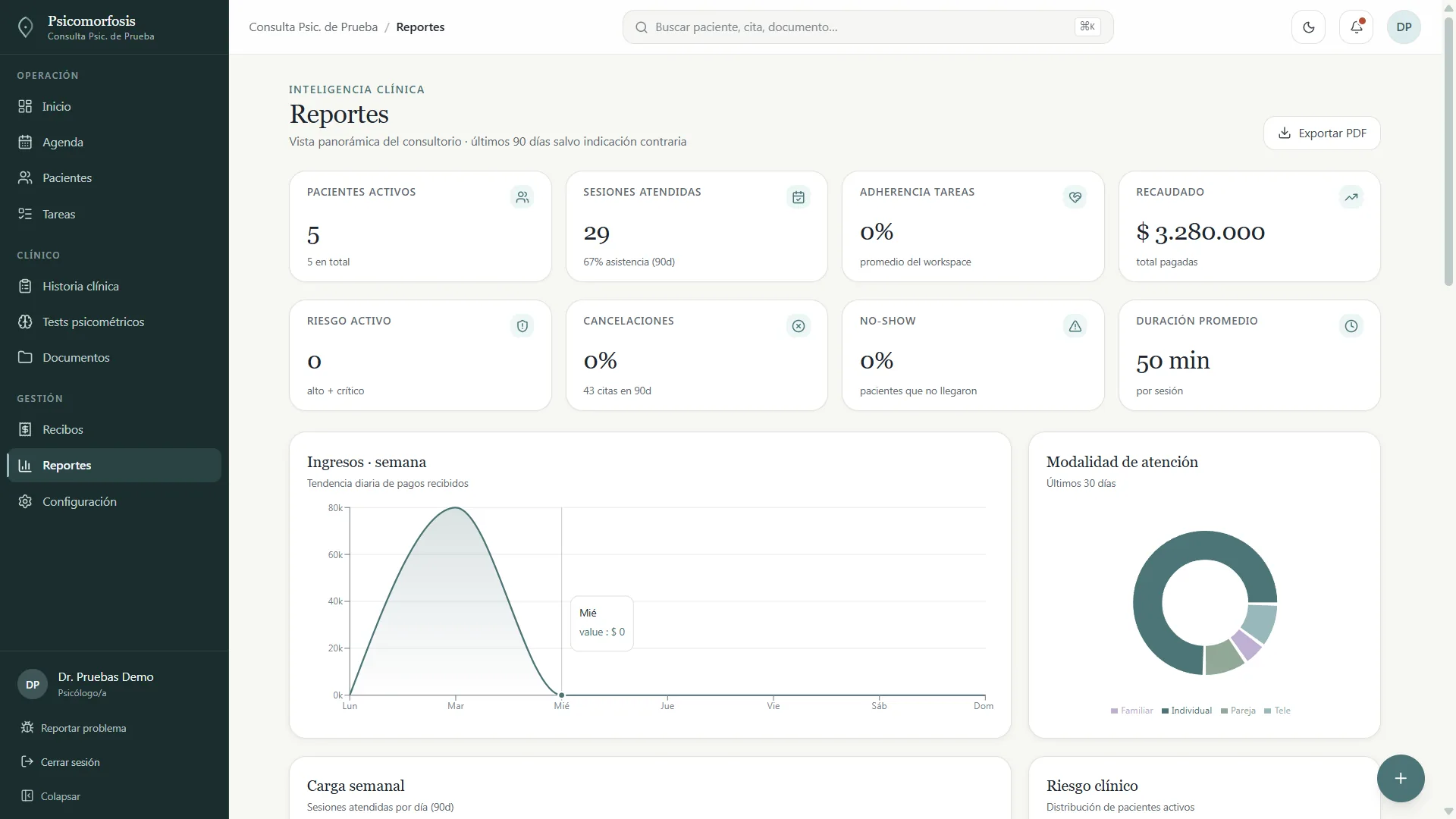Open Tareas section
The image size is (1456, 819).
tap(114, 215)
